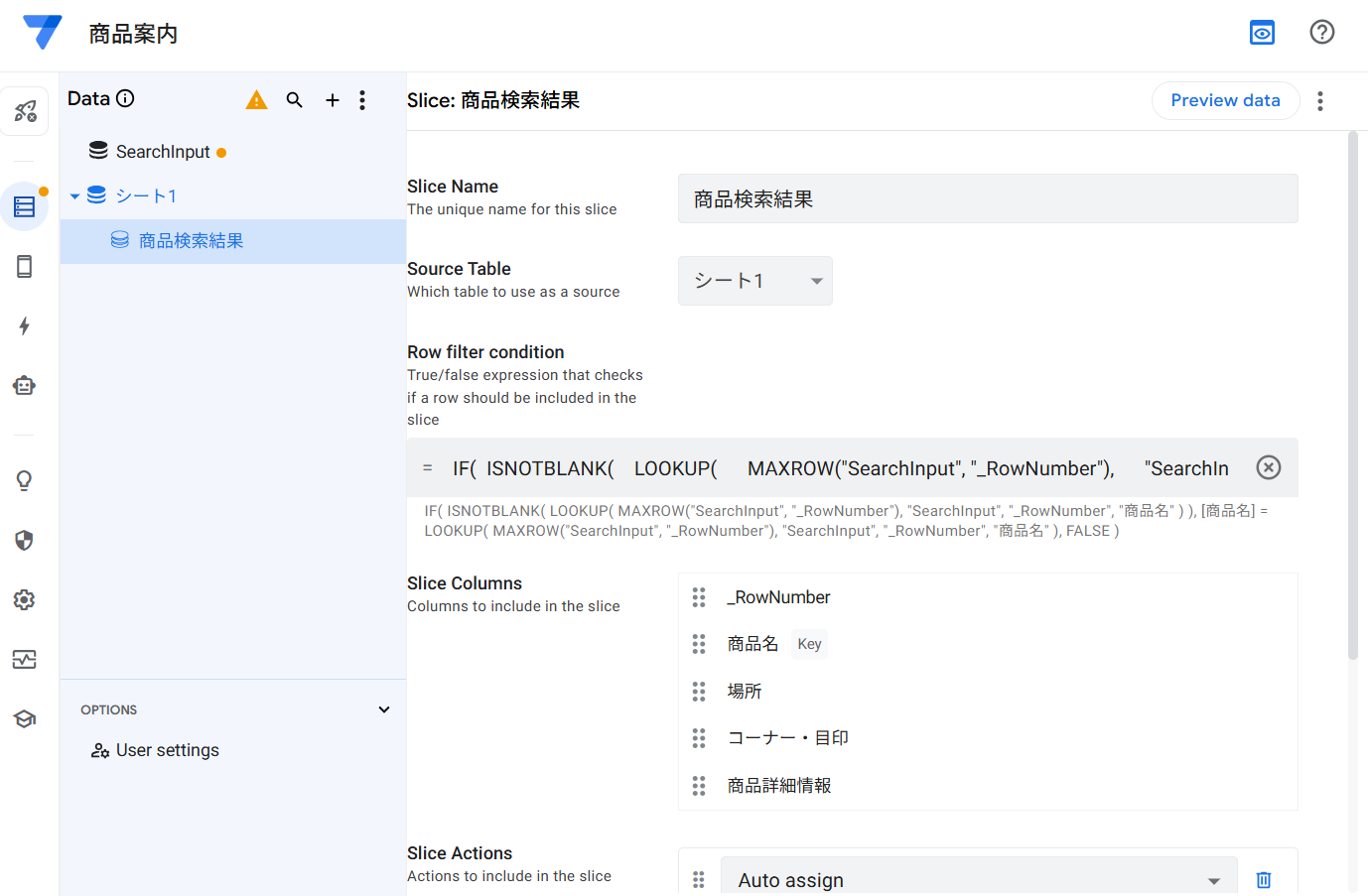The height and width of the screenshot is (896, 1368).
Task: Open the Security shield sidebar icon
Action: 25,540
